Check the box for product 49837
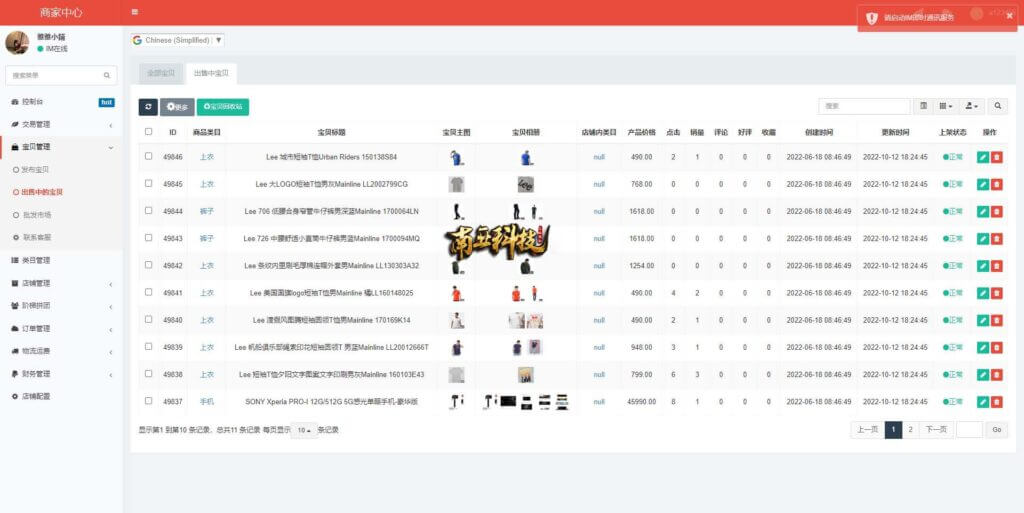This screenshot has height=513, width=1024. tap(148, 401)
